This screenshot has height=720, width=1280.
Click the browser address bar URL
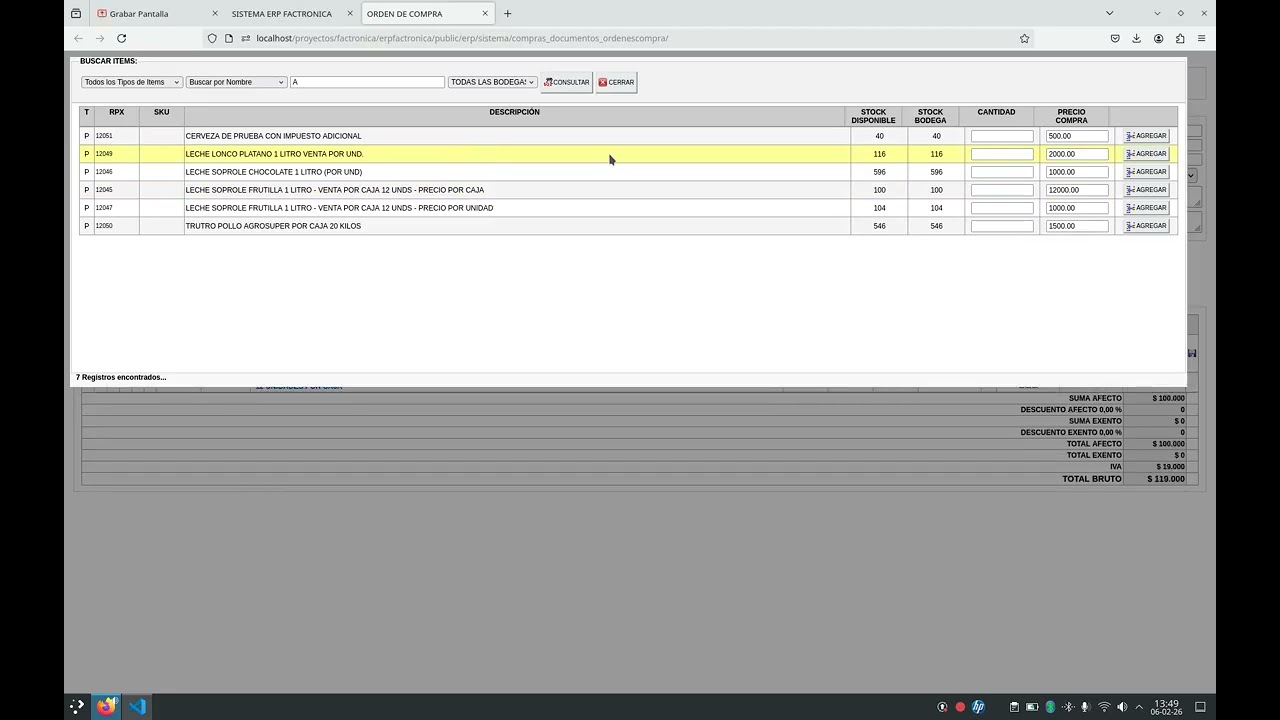[462, 38]
